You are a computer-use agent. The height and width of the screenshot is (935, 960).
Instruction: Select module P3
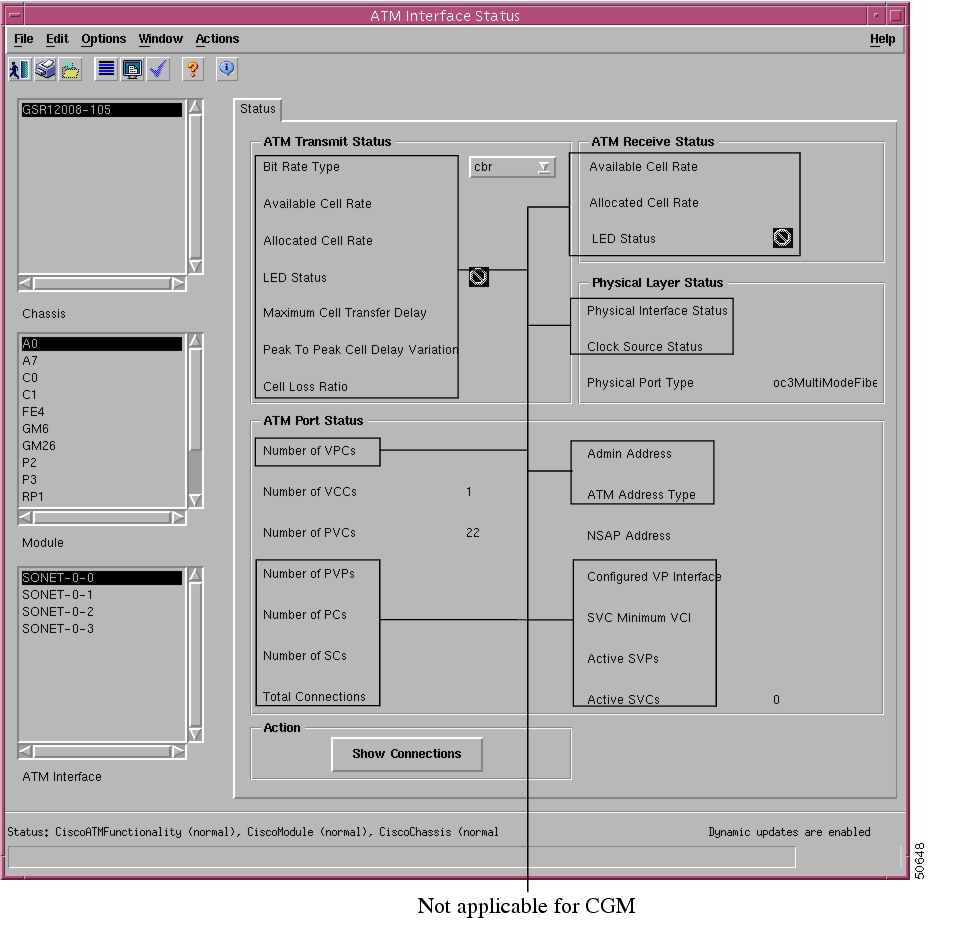101,479
